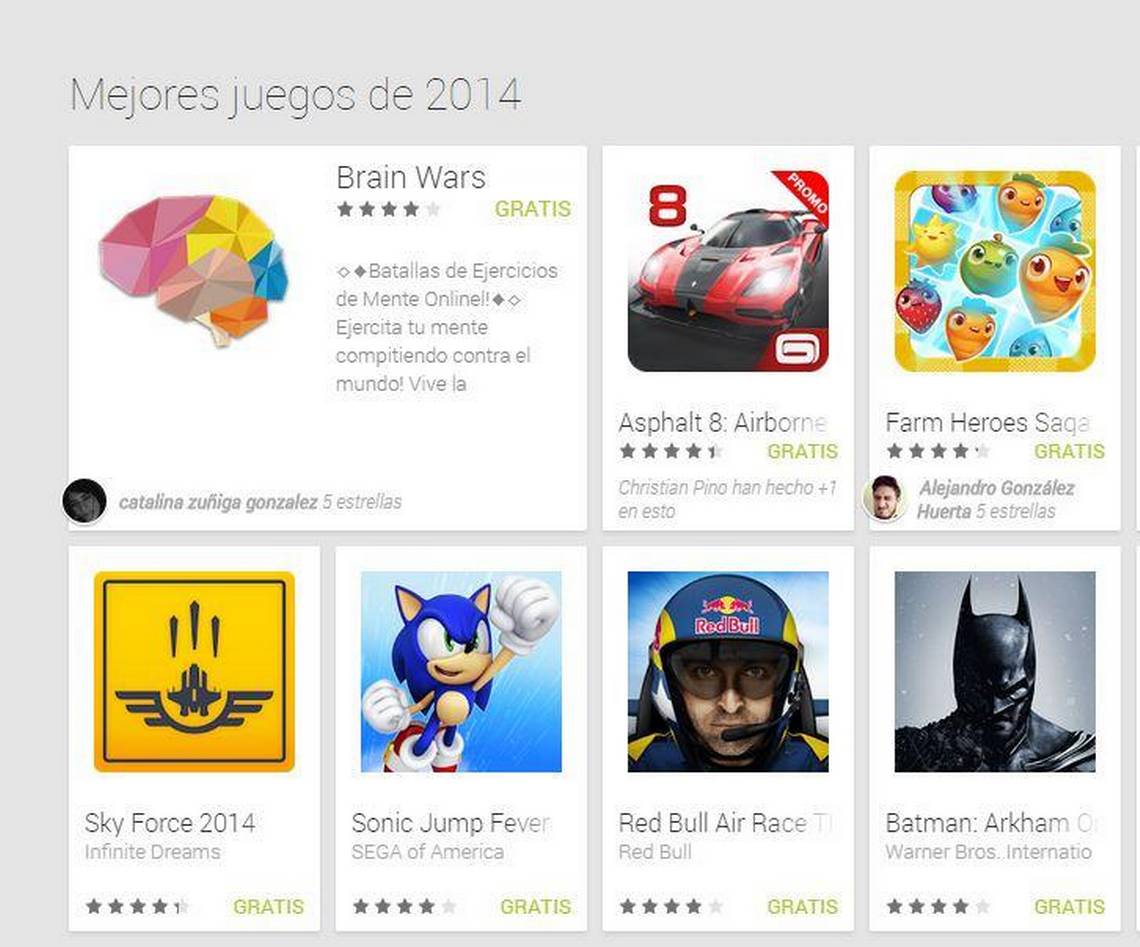The image size is (1140, 947).
Task: Open the Sky Force 2014 yellow icon
Action: tap(194, 672)
